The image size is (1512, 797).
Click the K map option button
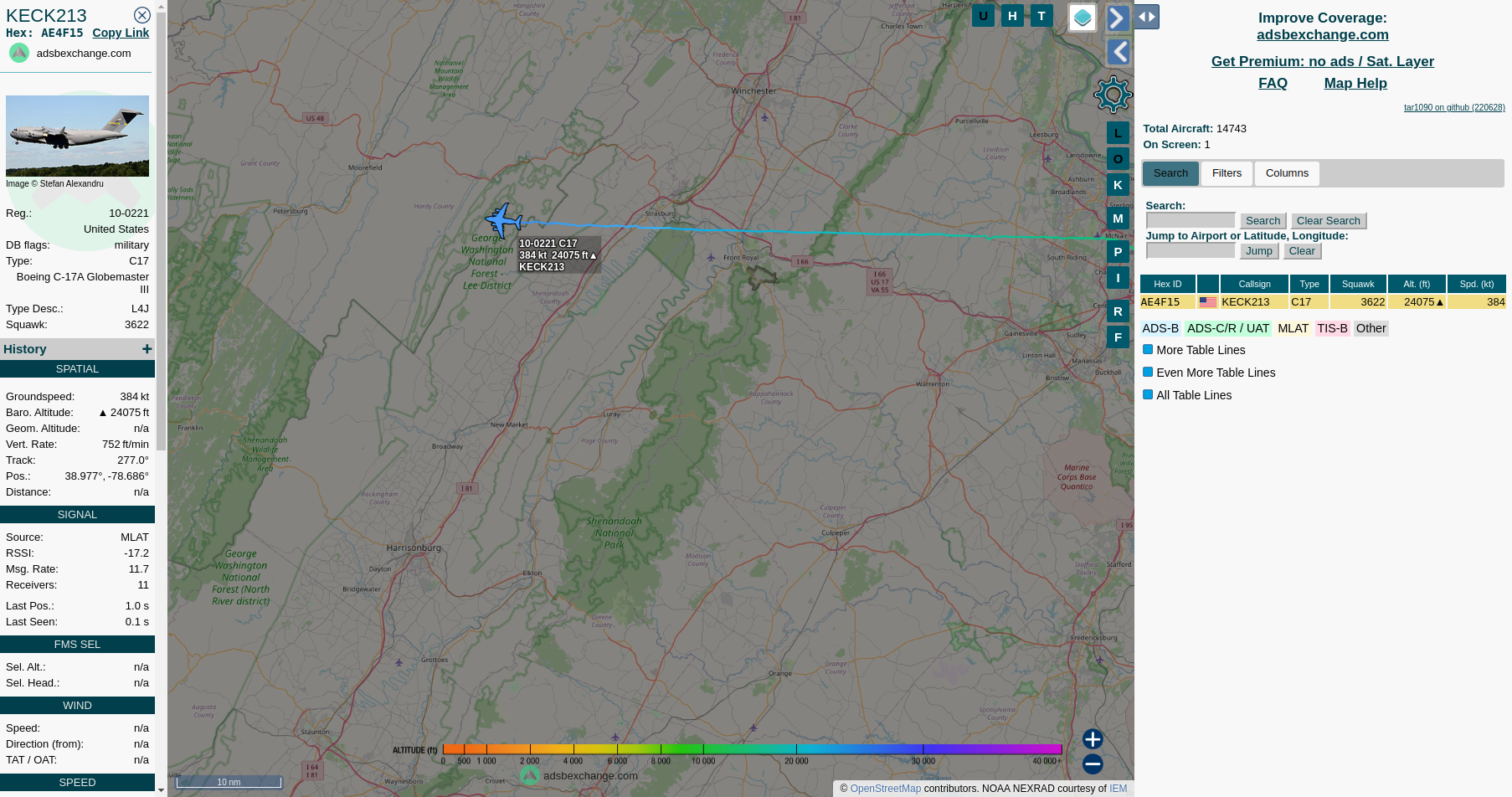coord(1118,185)
